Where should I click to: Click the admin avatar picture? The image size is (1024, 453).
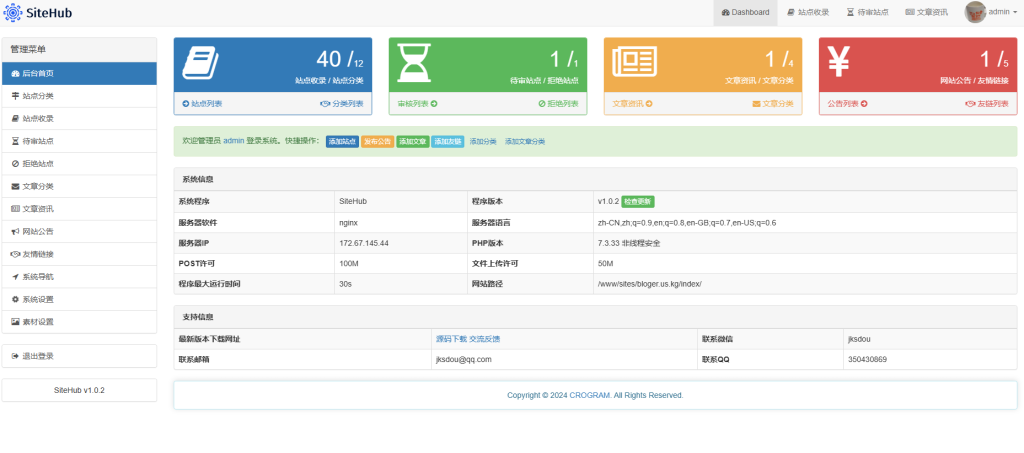point(975,12)
